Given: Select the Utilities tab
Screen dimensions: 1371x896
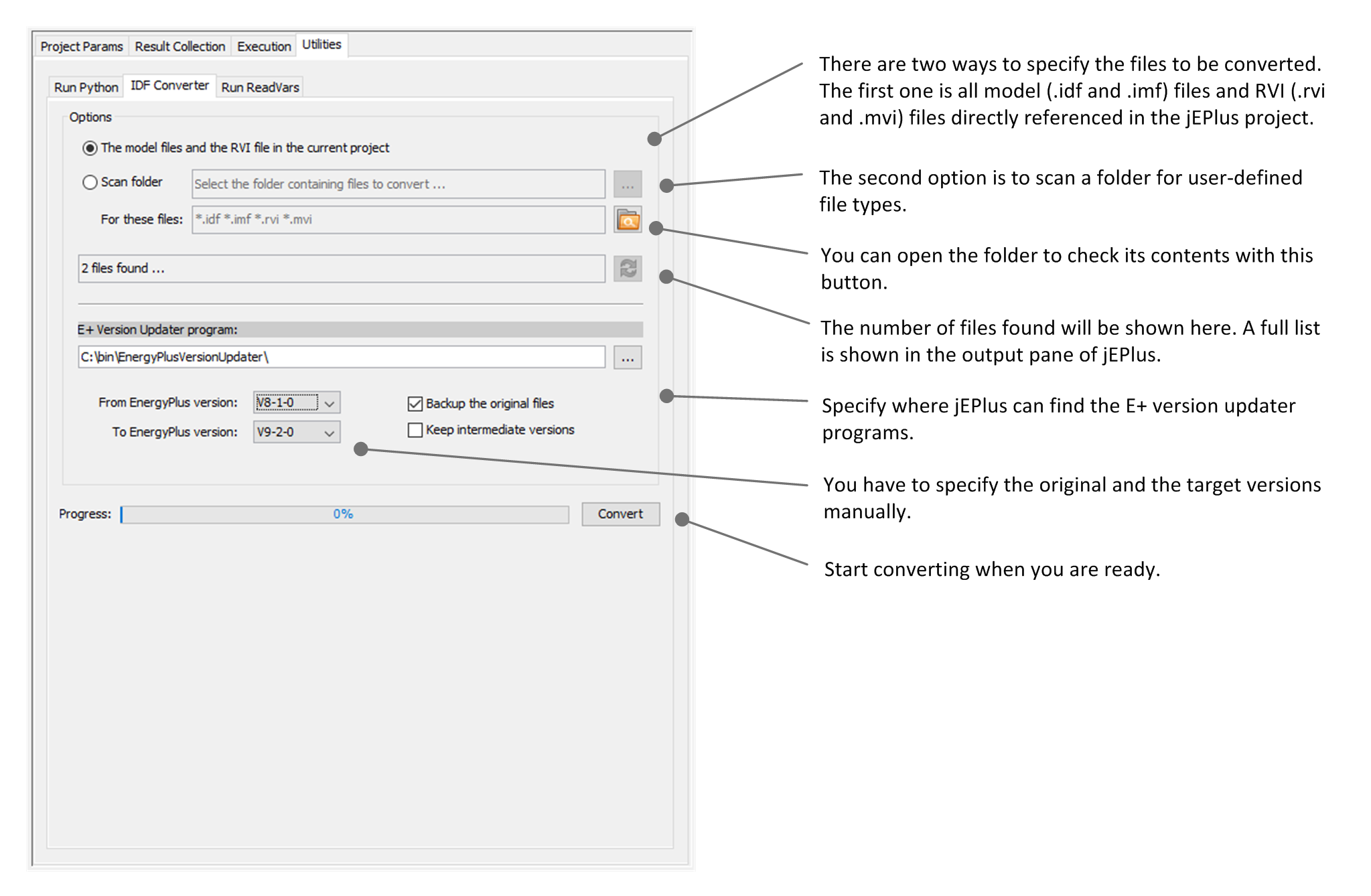Looking at the screenshot, I should coord(321,45).
